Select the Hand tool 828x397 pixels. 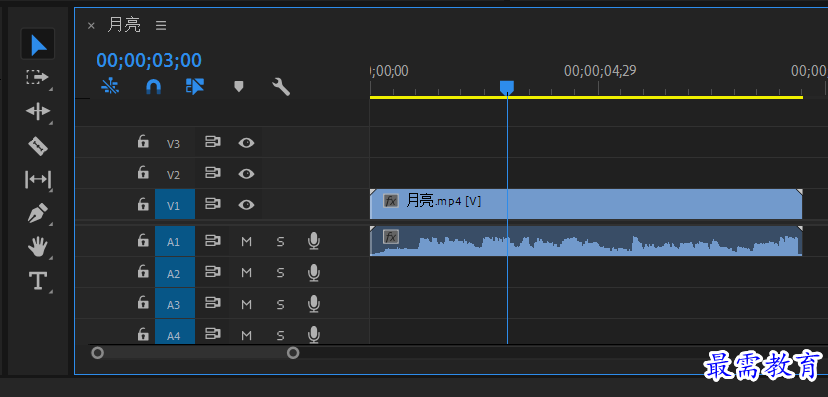tap(38, 247)
